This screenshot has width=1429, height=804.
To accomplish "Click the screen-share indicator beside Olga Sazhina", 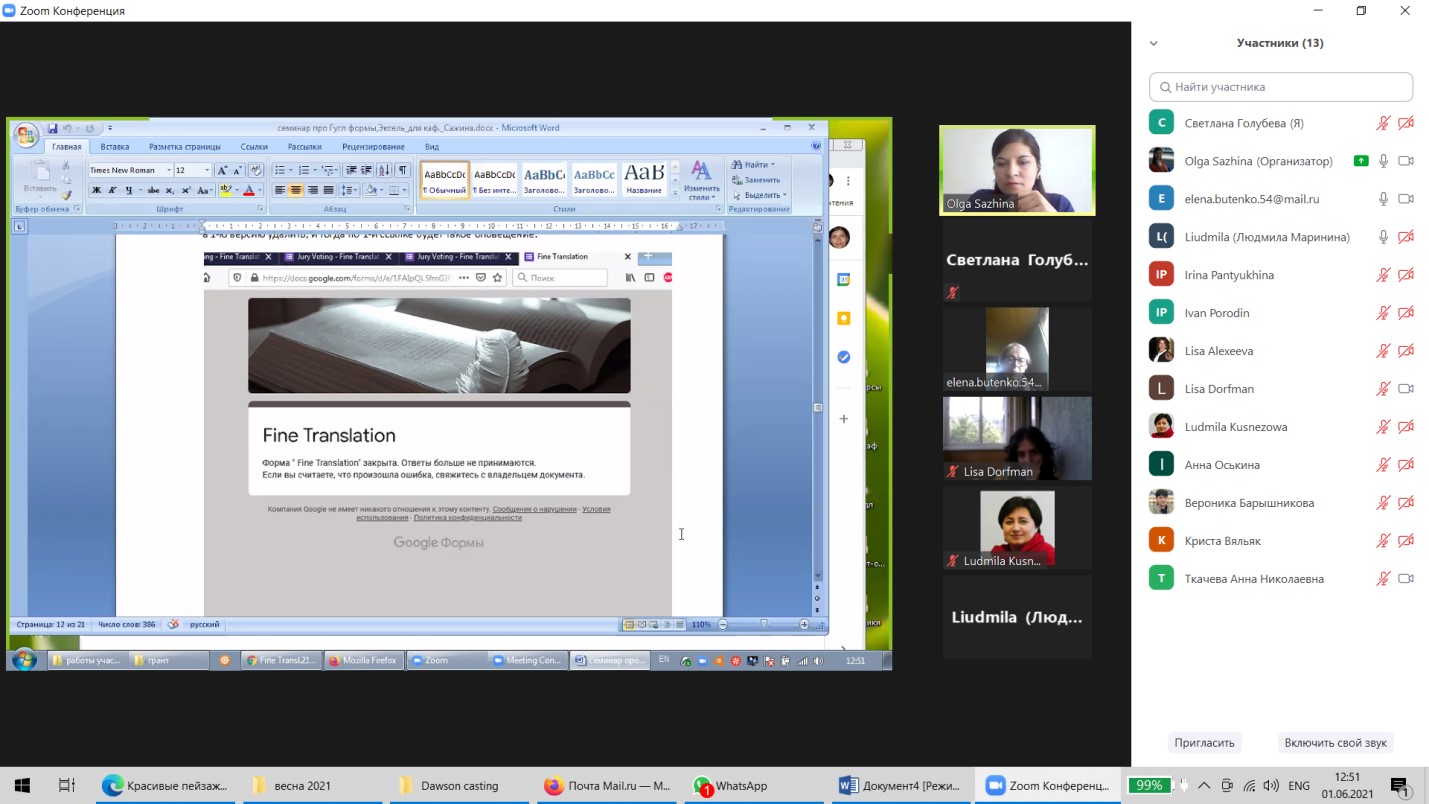I will (1360, 161).
